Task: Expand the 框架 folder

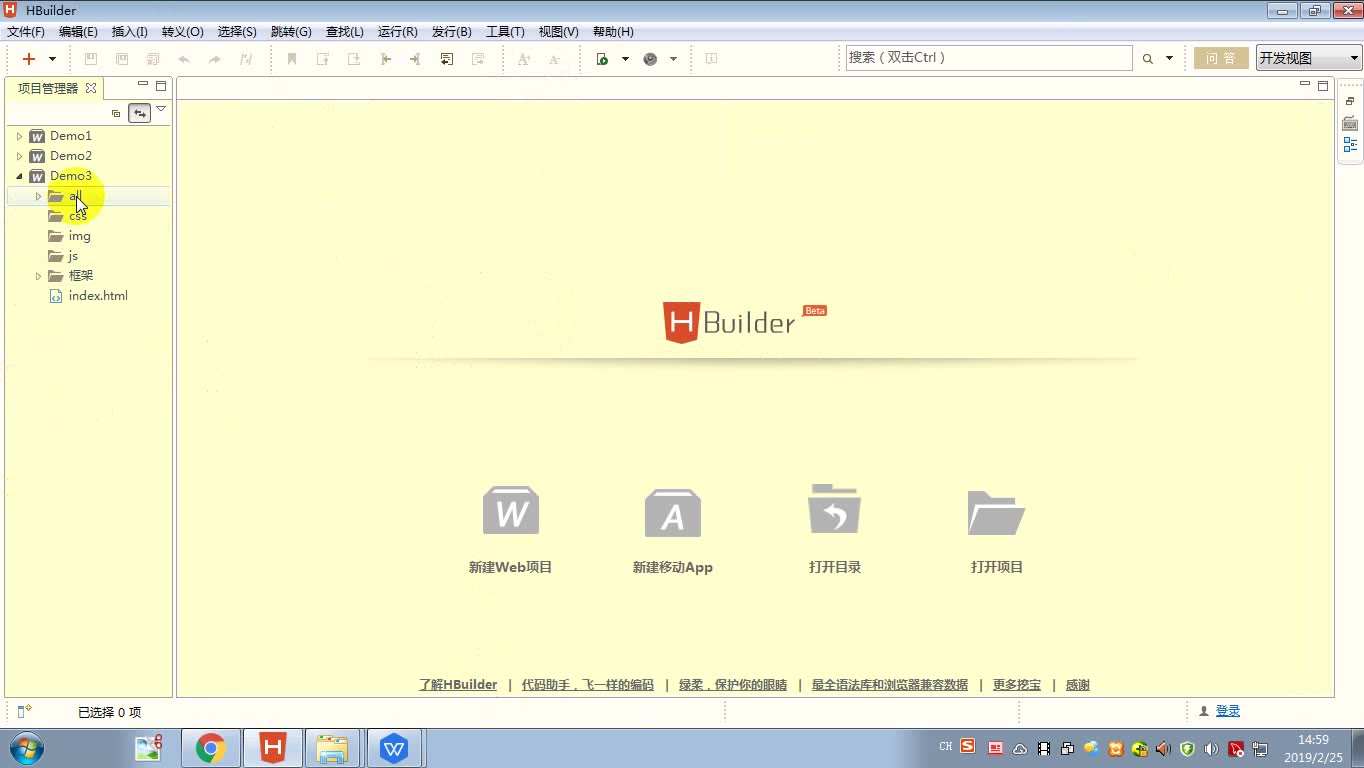Action: tap(39, 276)
